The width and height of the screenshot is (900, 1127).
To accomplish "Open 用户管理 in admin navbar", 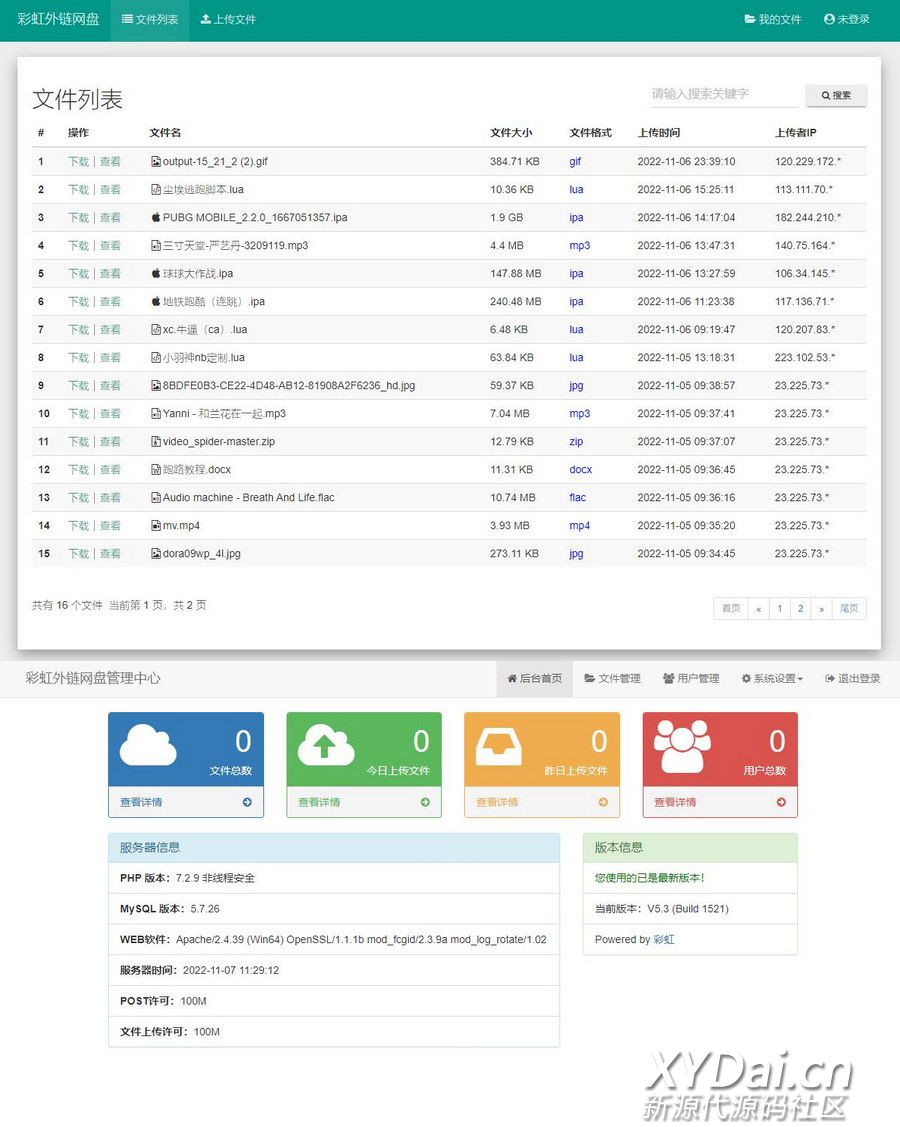I will tap(690, 679).
